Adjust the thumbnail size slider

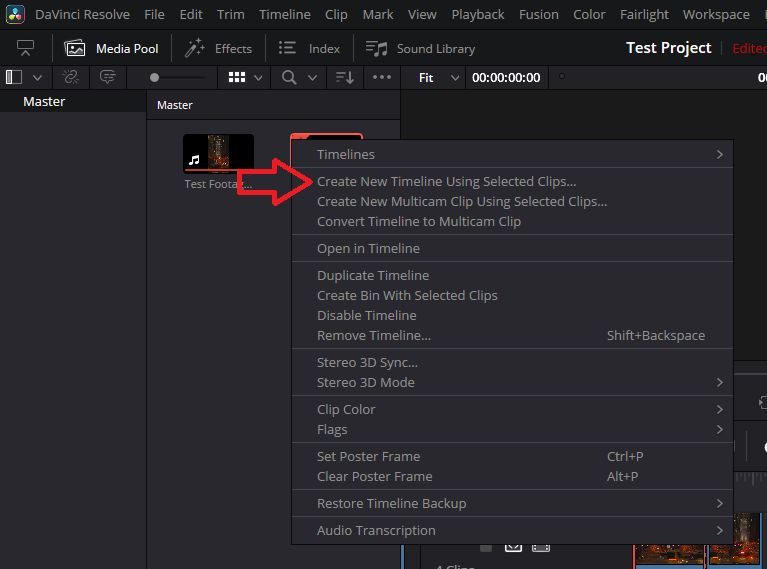[176, 77]
